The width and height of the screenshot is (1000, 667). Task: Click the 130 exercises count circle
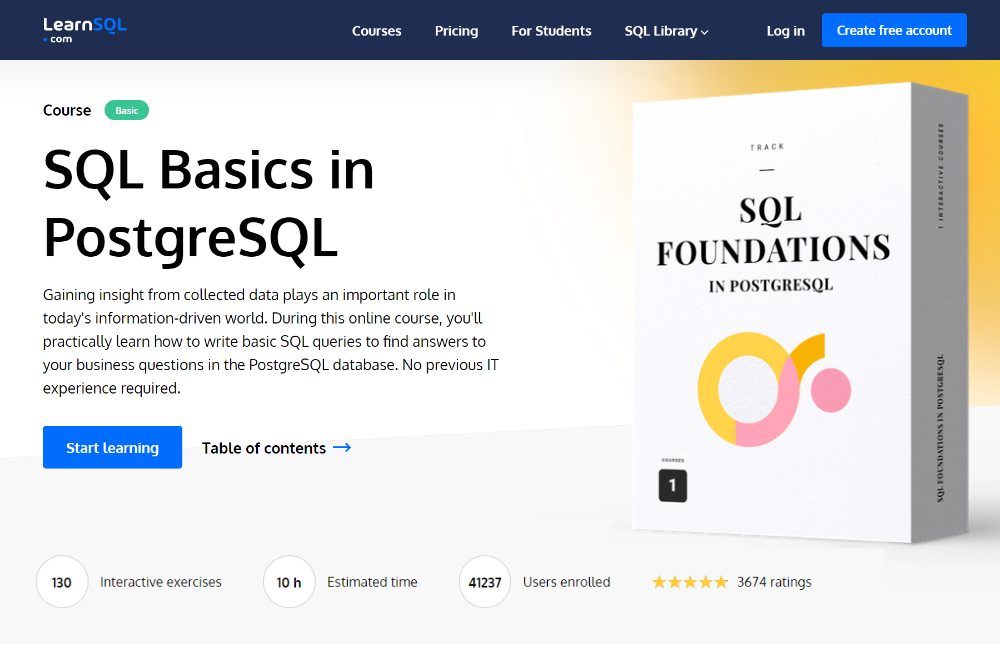tap(62, 582)
